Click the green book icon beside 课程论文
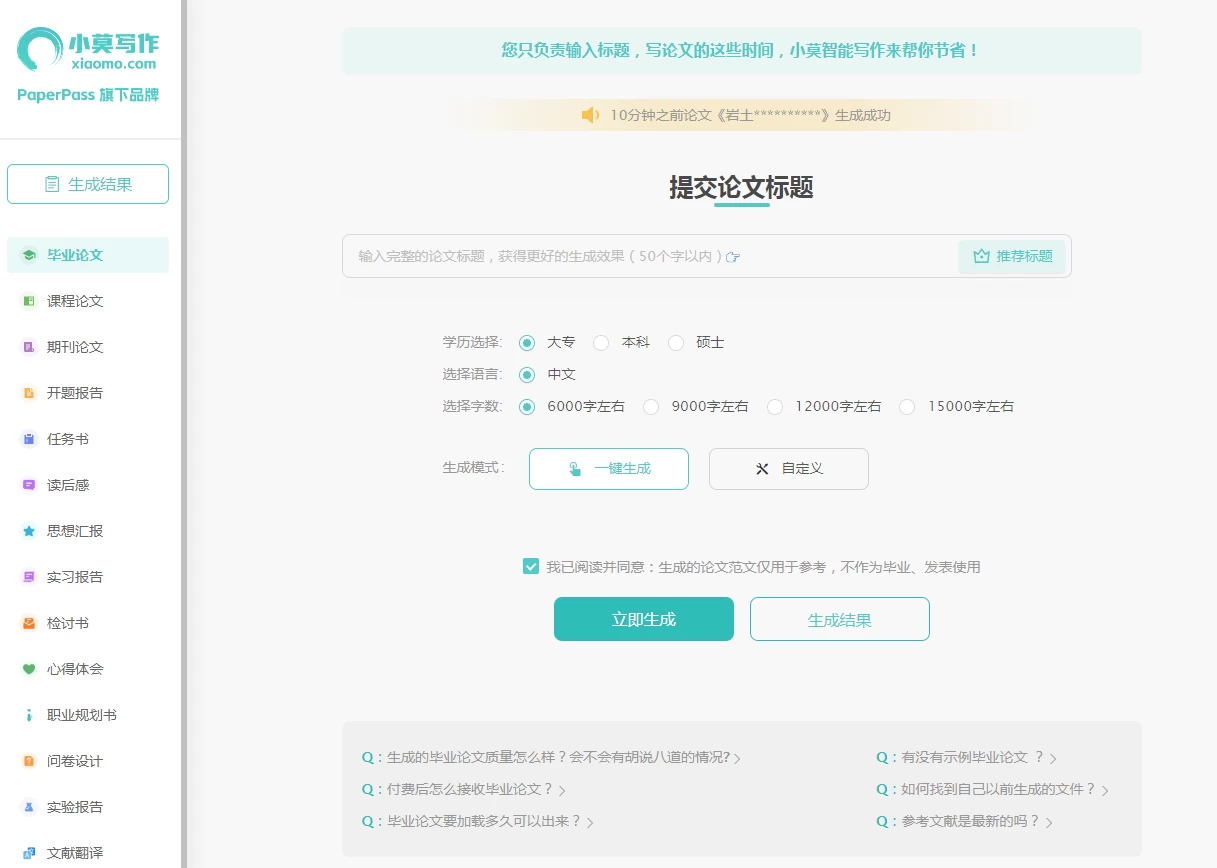Viewport: 1217px width, 868px height. coord(29,301)
